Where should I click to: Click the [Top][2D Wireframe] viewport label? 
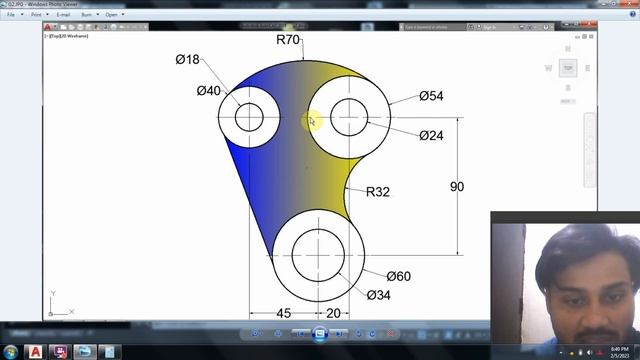pyautogui.click(x=66, y=36)
